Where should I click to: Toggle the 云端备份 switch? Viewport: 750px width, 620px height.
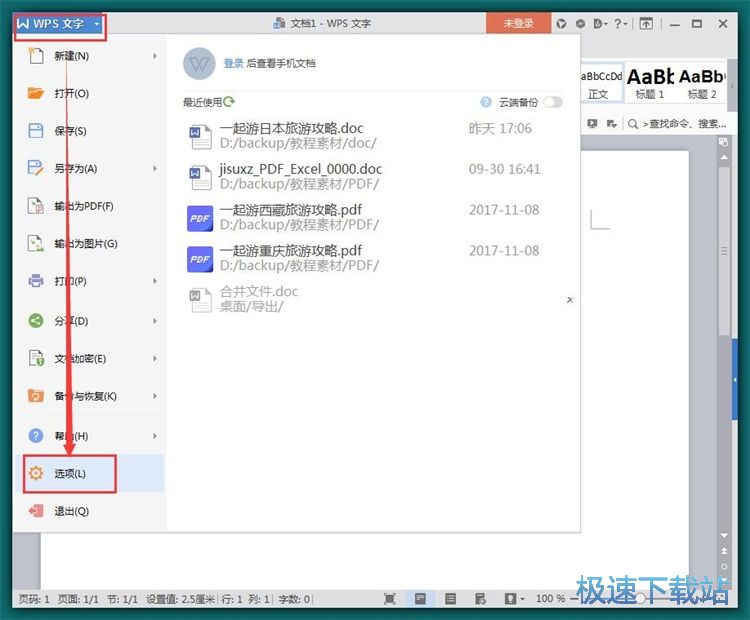coord(553,102)
